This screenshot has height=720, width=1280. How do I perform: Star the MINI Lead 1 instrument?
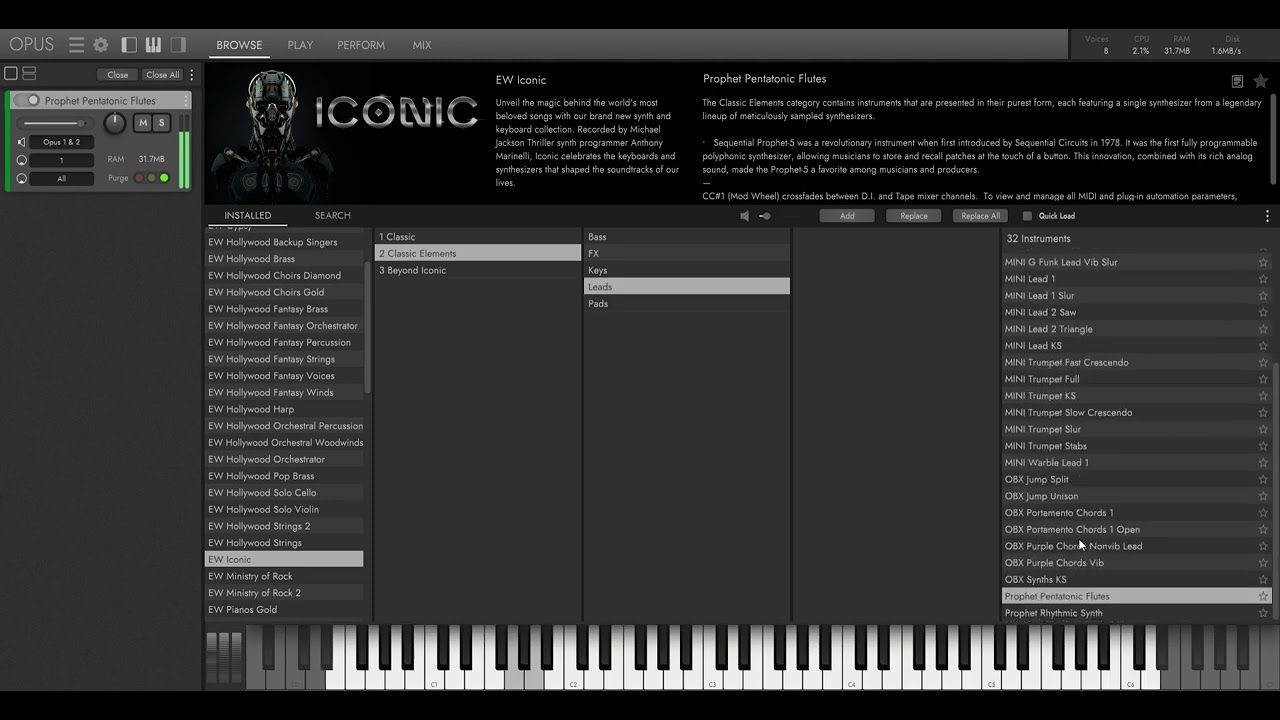point(1263,279)
